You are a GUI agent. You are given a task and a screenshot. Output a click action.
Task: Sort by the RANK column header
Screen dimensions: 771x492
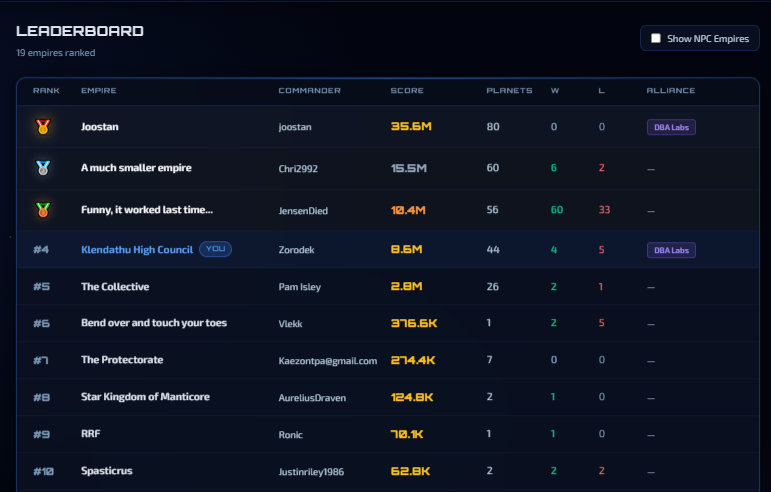click(x=46, y=90)
